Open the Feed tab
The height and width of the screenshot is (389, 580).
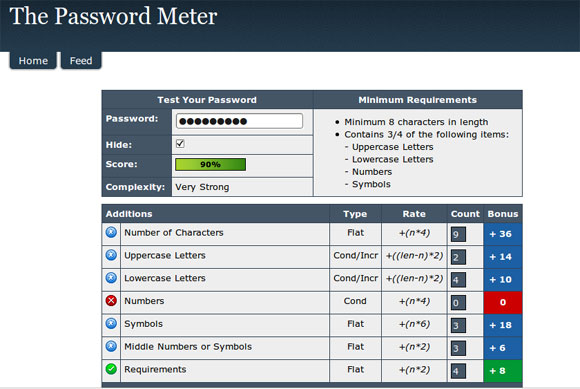coord(81,60)
